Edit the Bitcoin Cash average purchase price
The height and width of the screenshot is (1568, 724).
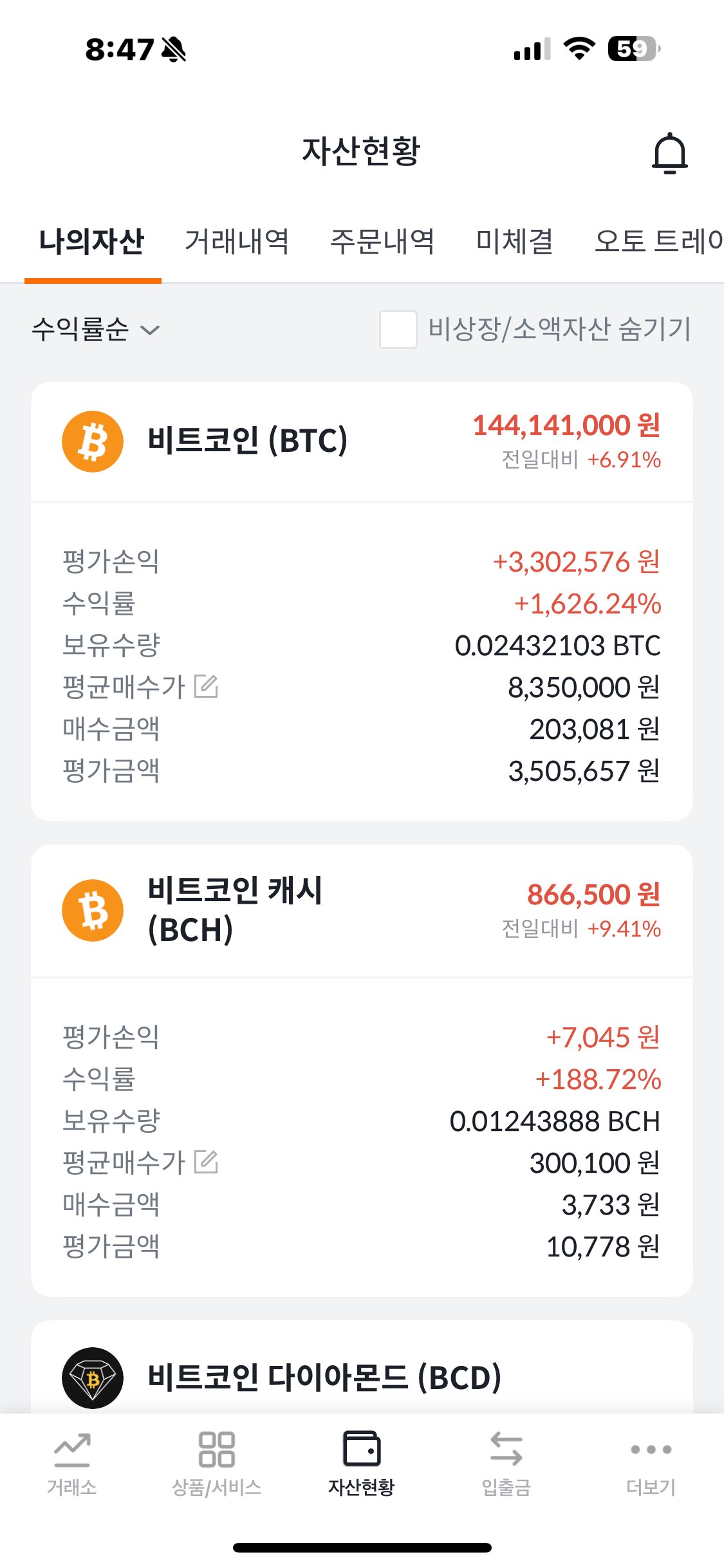(206, 1162)
